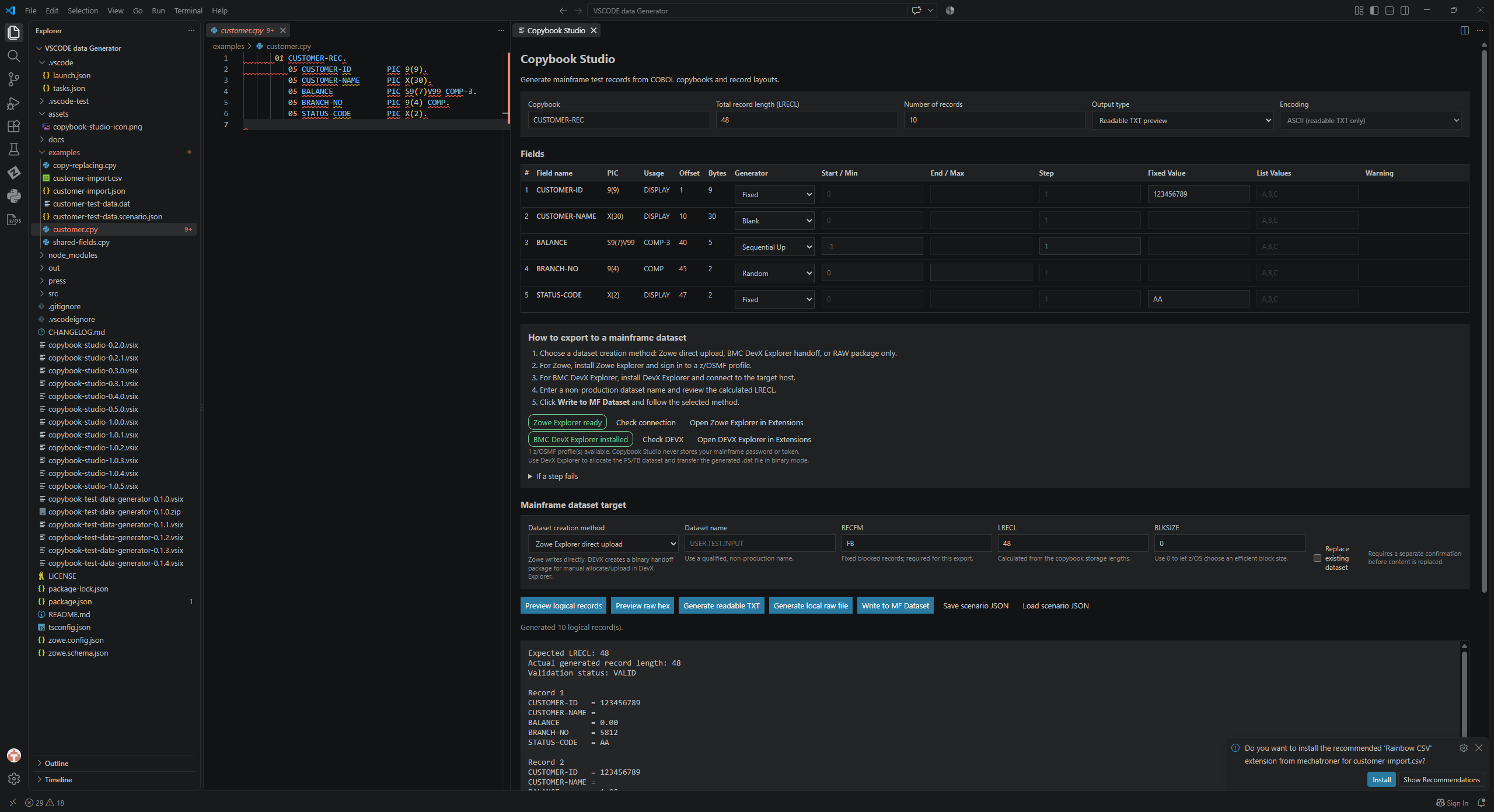
Task: Open the Accounts avatar icon
Action: point(13,755)
